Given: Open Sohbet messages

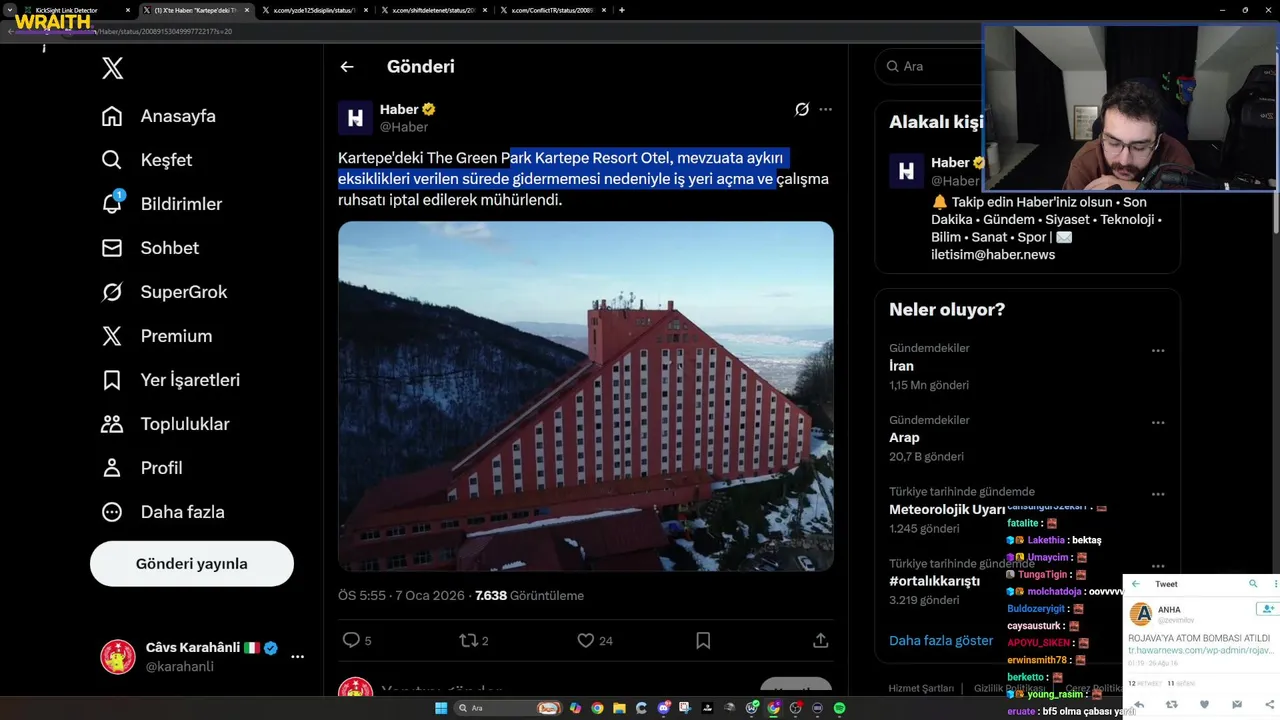Looking at the screenshot, I should [150, 248].
